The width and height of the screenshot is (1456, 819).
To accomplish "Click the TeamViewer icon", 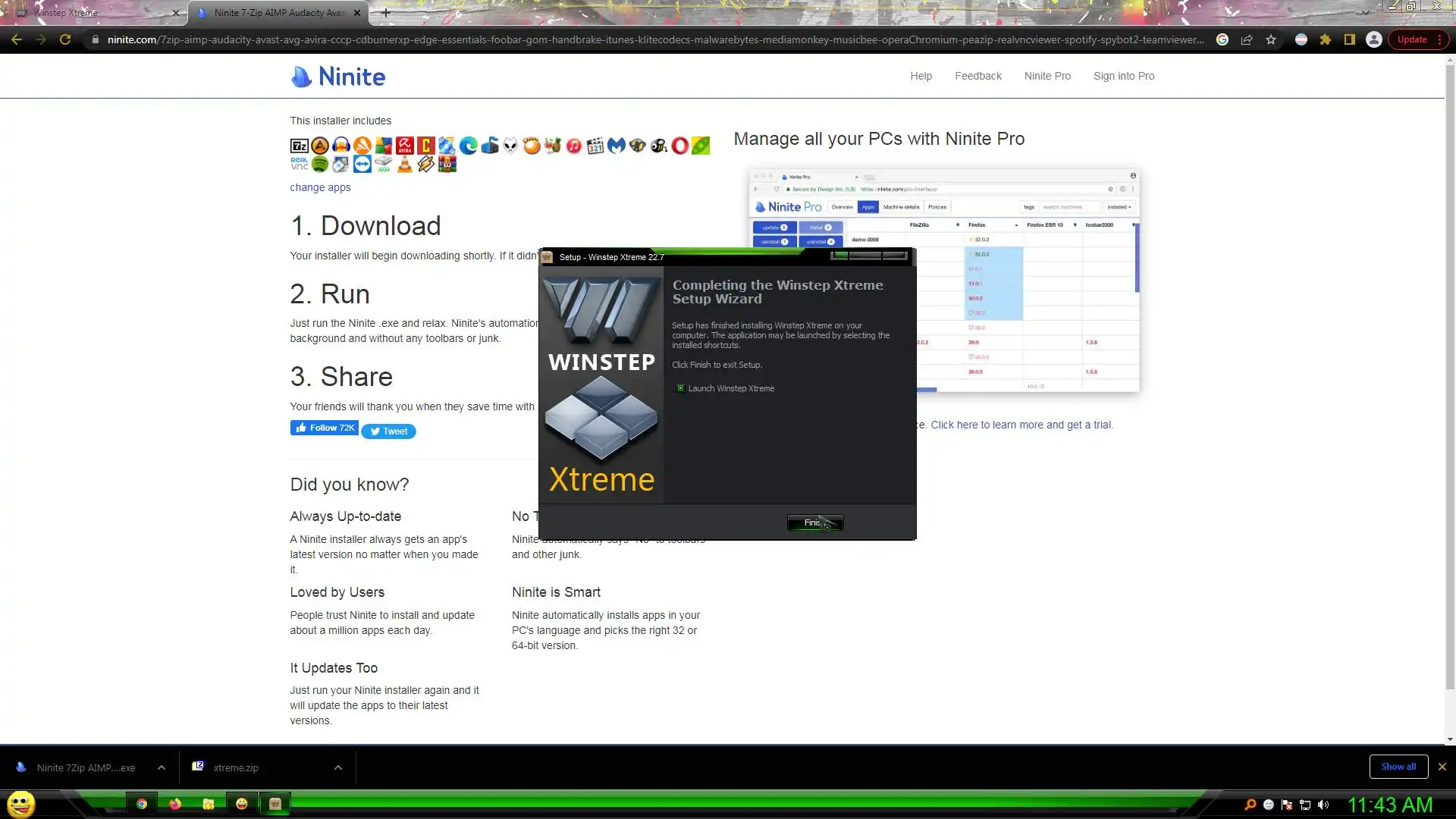I will click(x=362, y=165).
